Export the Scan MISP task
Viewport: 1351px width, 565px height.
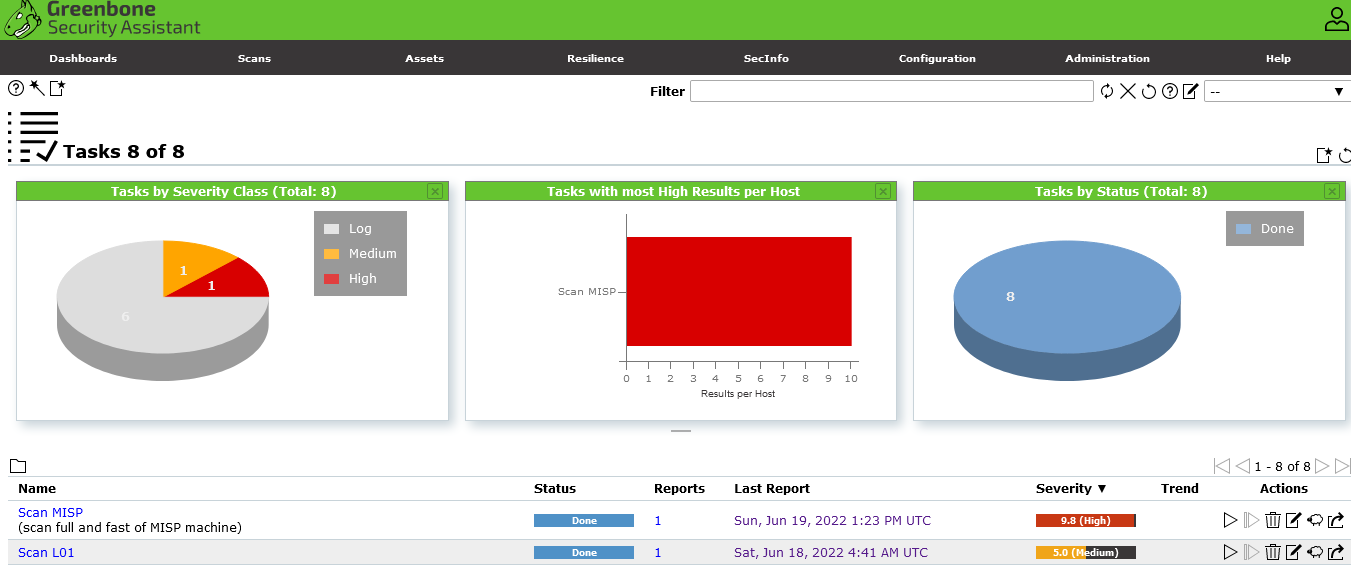coord(1336,520)
